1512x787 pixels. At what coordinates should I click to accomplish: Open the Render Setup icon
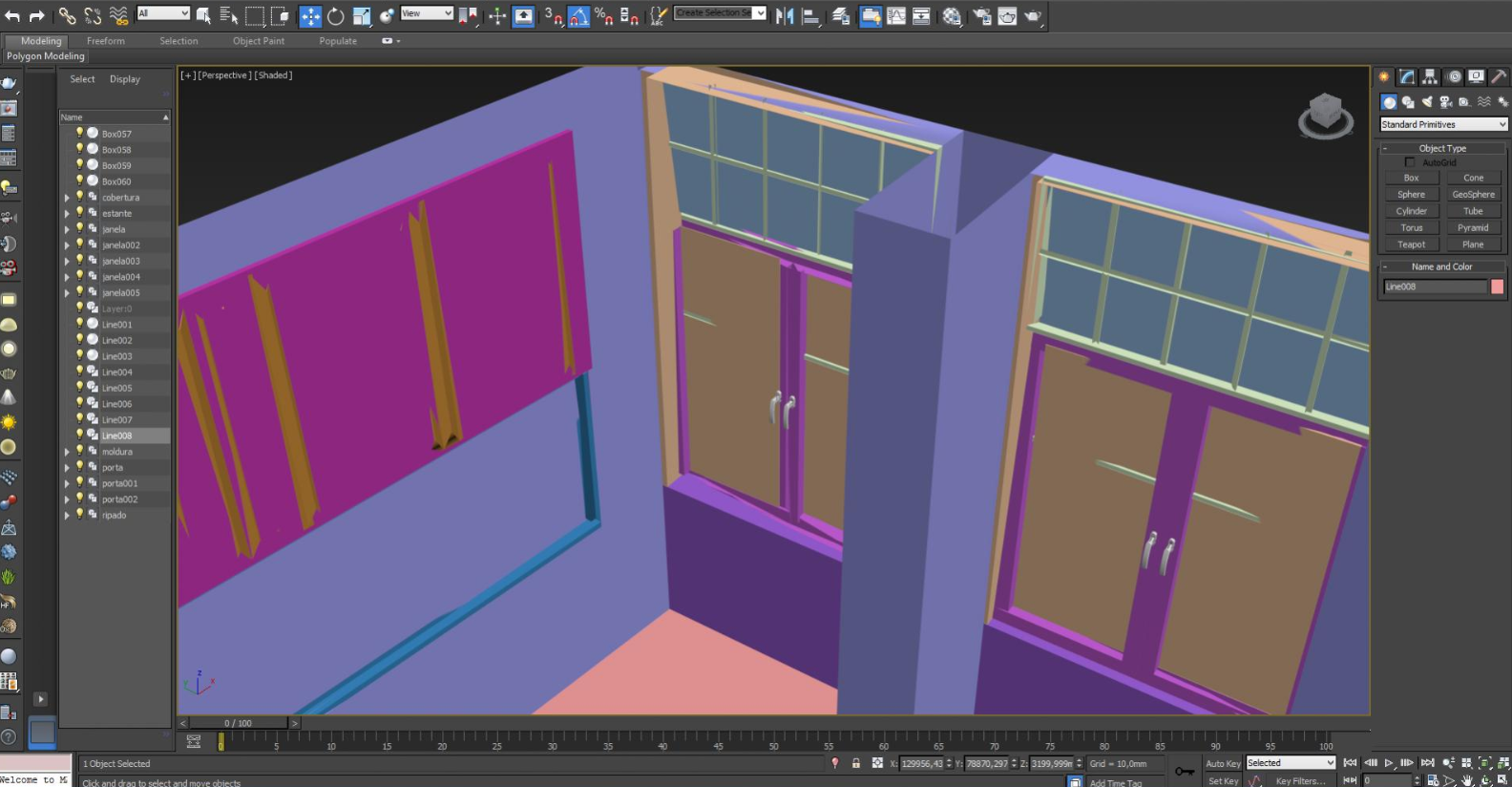981,15
